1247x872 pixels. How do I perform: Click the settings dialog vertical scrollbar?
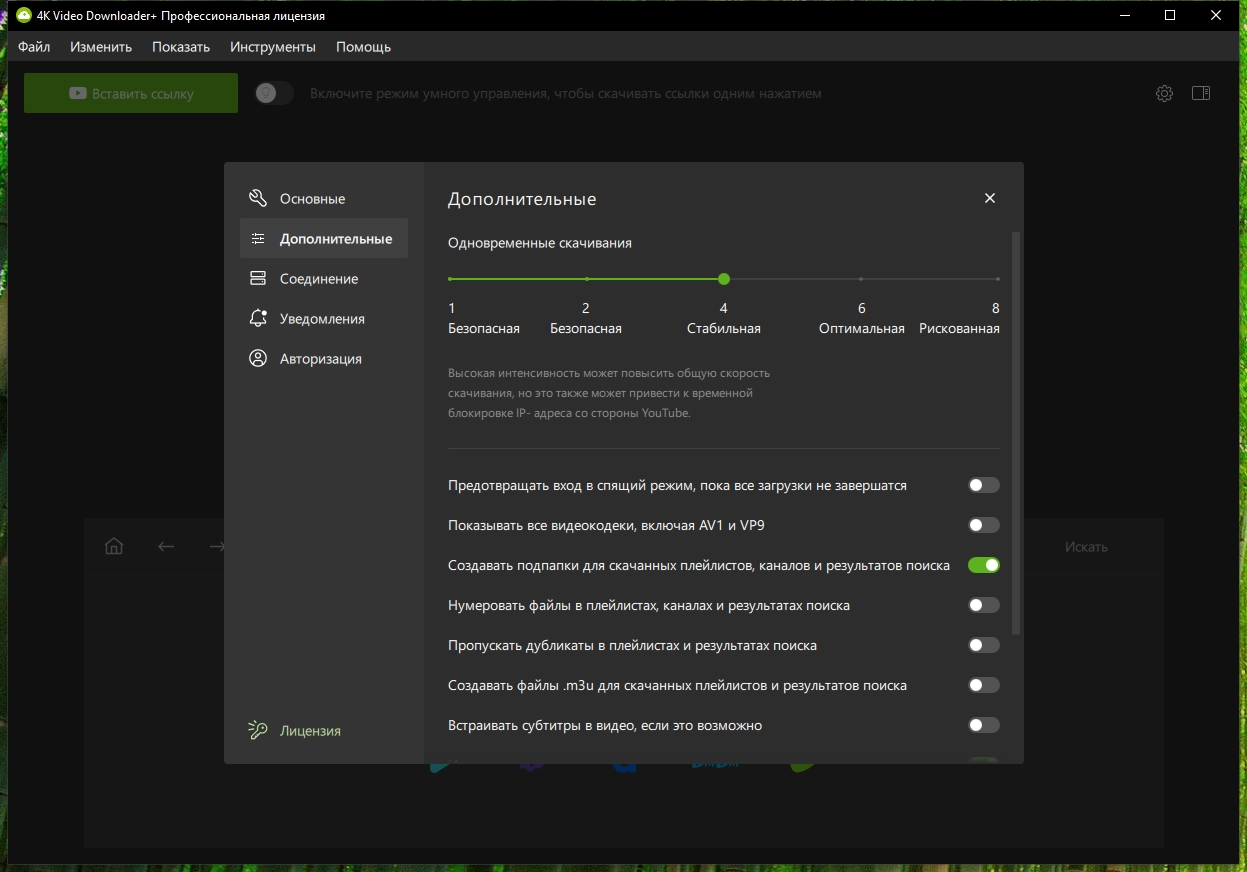pyautogui.click(x=1016, y=432)
